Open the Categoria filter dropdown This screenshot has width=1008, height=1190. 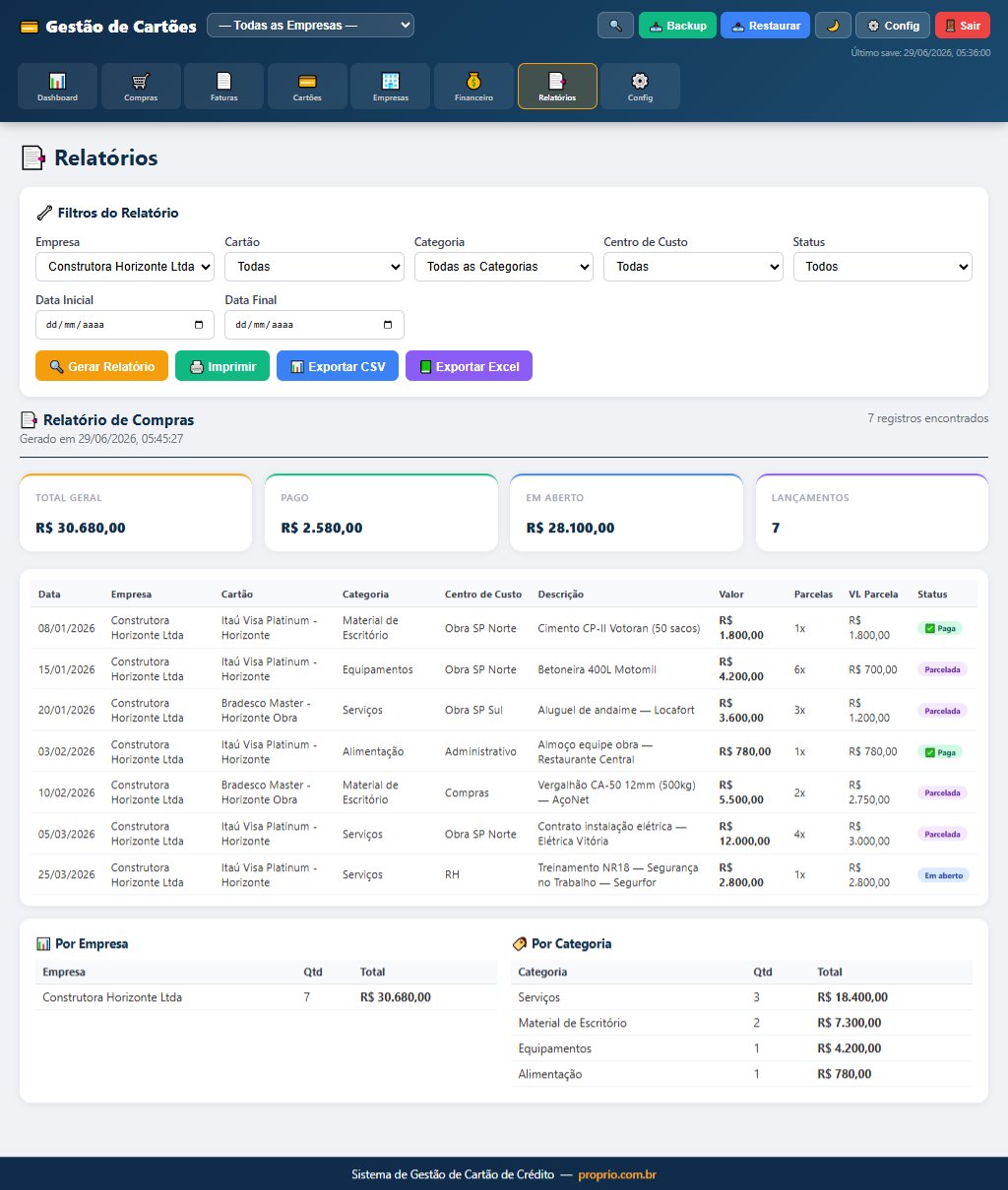coord(504,267)
